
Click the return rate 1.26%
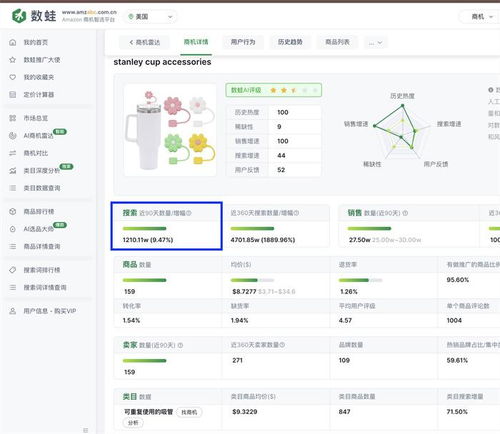[349, 292]
